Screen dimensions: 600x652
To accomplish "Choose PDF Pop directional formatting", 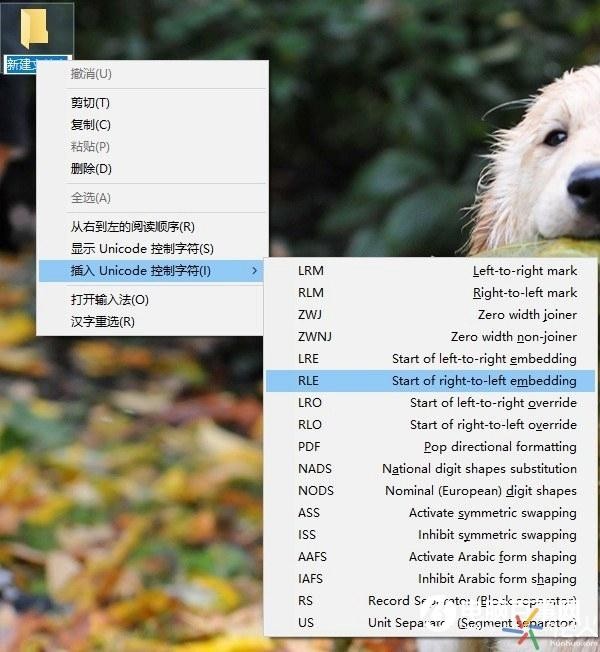I will tap(436, 447).
